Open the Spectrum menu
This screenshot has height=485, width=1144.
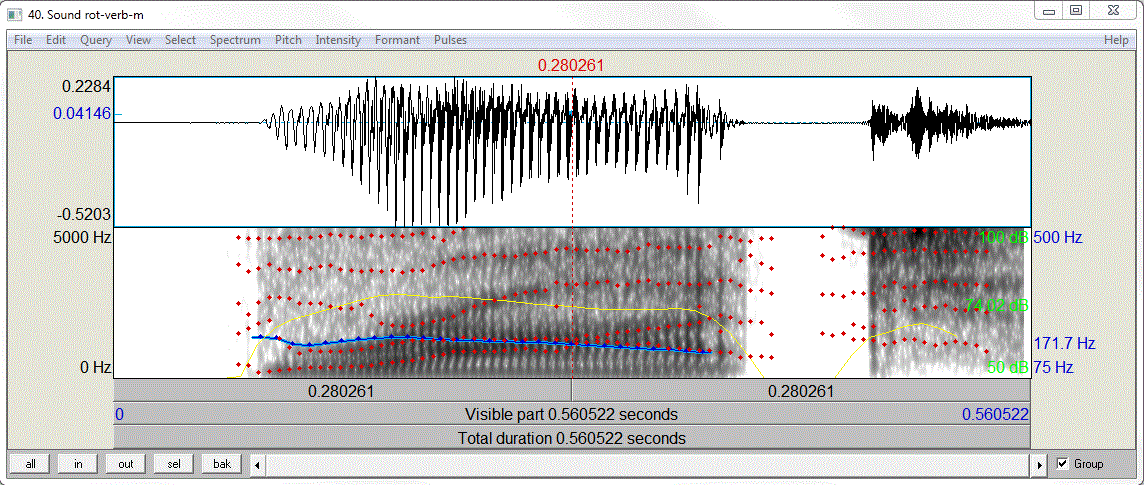tap(235, 40)
